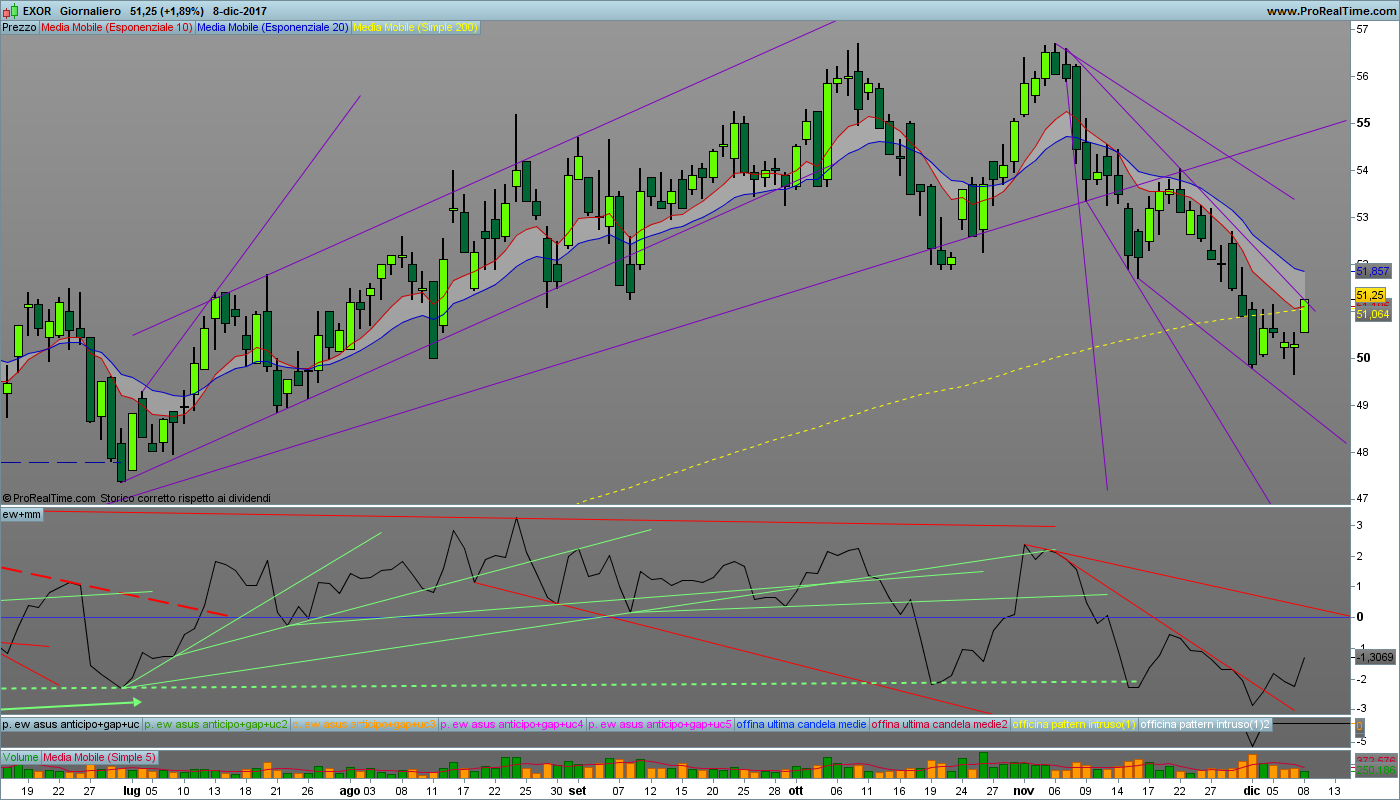Select the Volume panel label
Viewport: 1400px width, 800px height.
(20, 757)
